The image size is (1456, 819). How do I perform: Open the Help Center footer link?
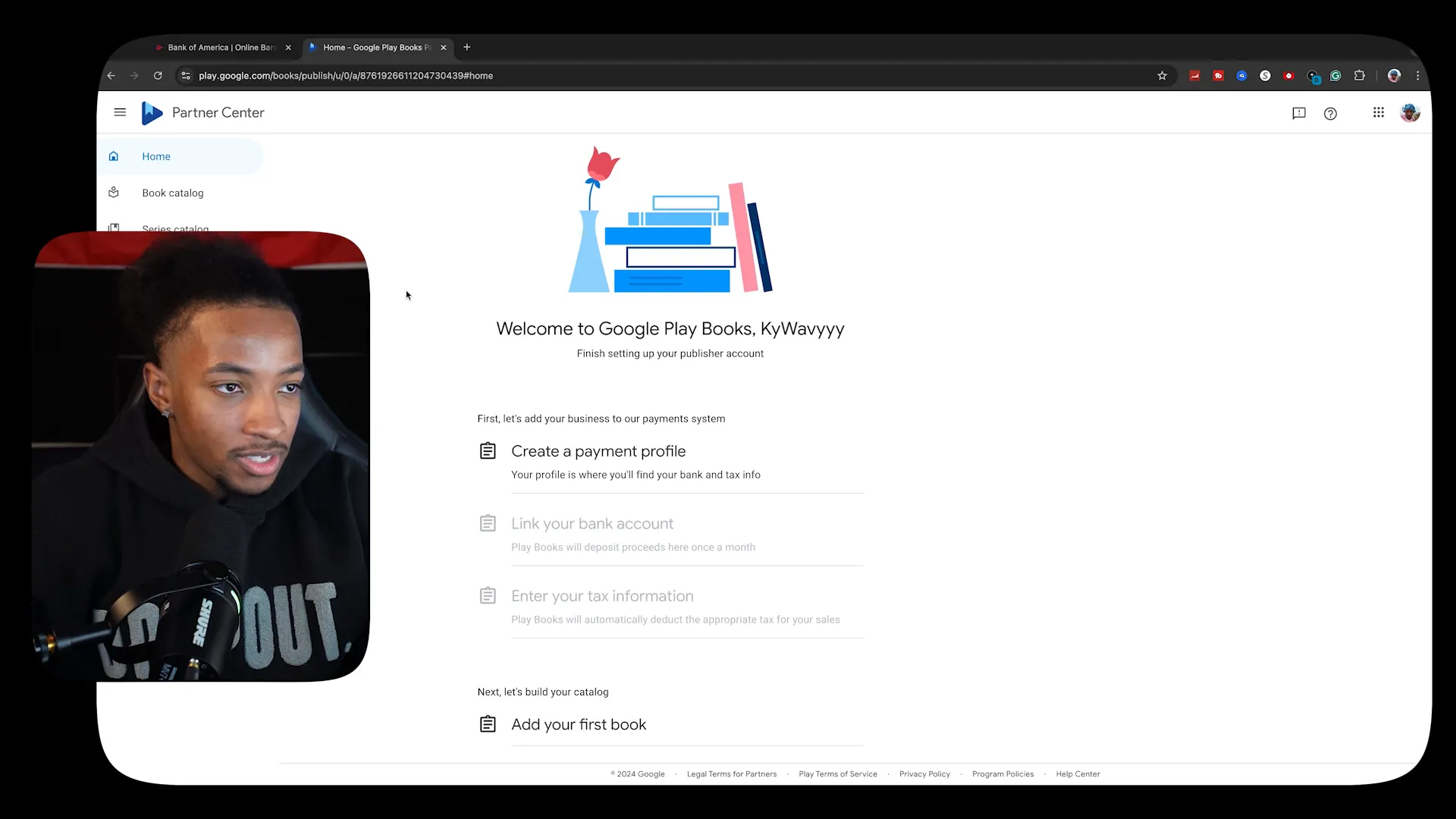(x=1078, y=774)
